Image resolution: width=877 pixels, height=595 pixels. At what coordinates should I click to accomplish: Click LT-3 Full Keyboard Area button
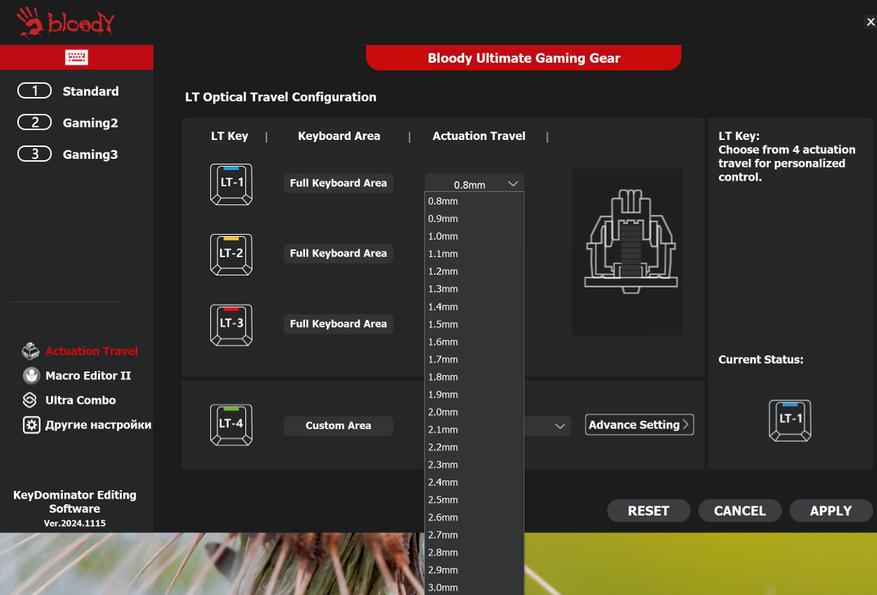(338, 324)
